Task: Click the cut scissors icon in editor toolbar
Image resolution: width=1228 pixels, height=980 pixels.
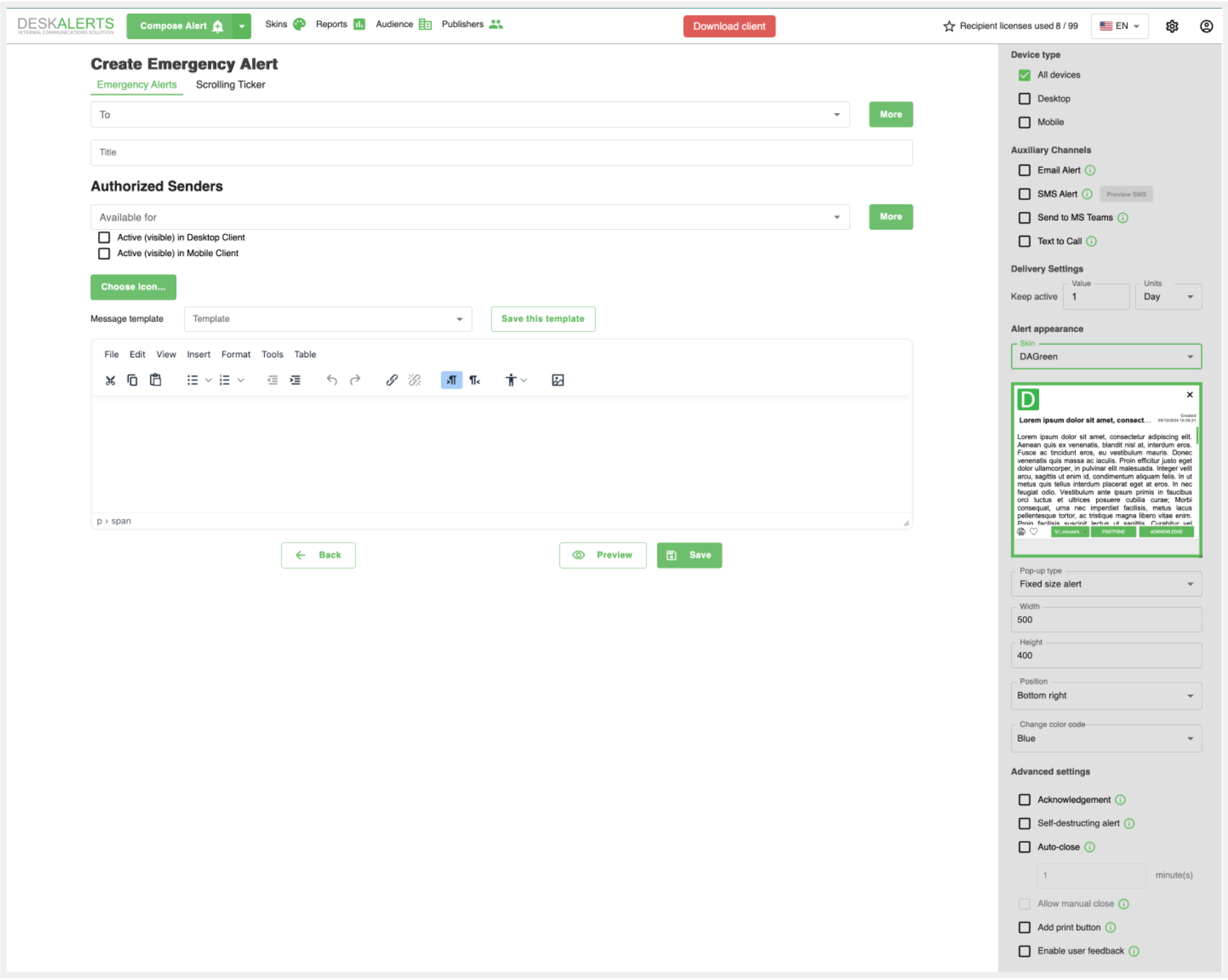Action: 110,380
